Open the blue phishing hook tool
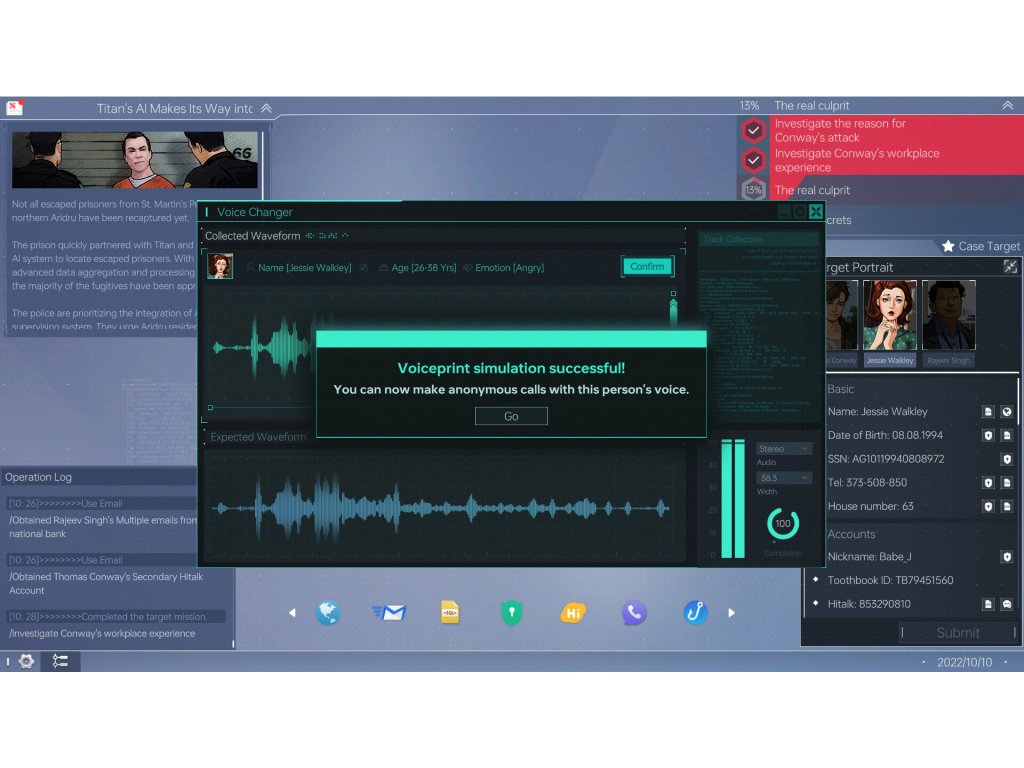 coord(696,613)
